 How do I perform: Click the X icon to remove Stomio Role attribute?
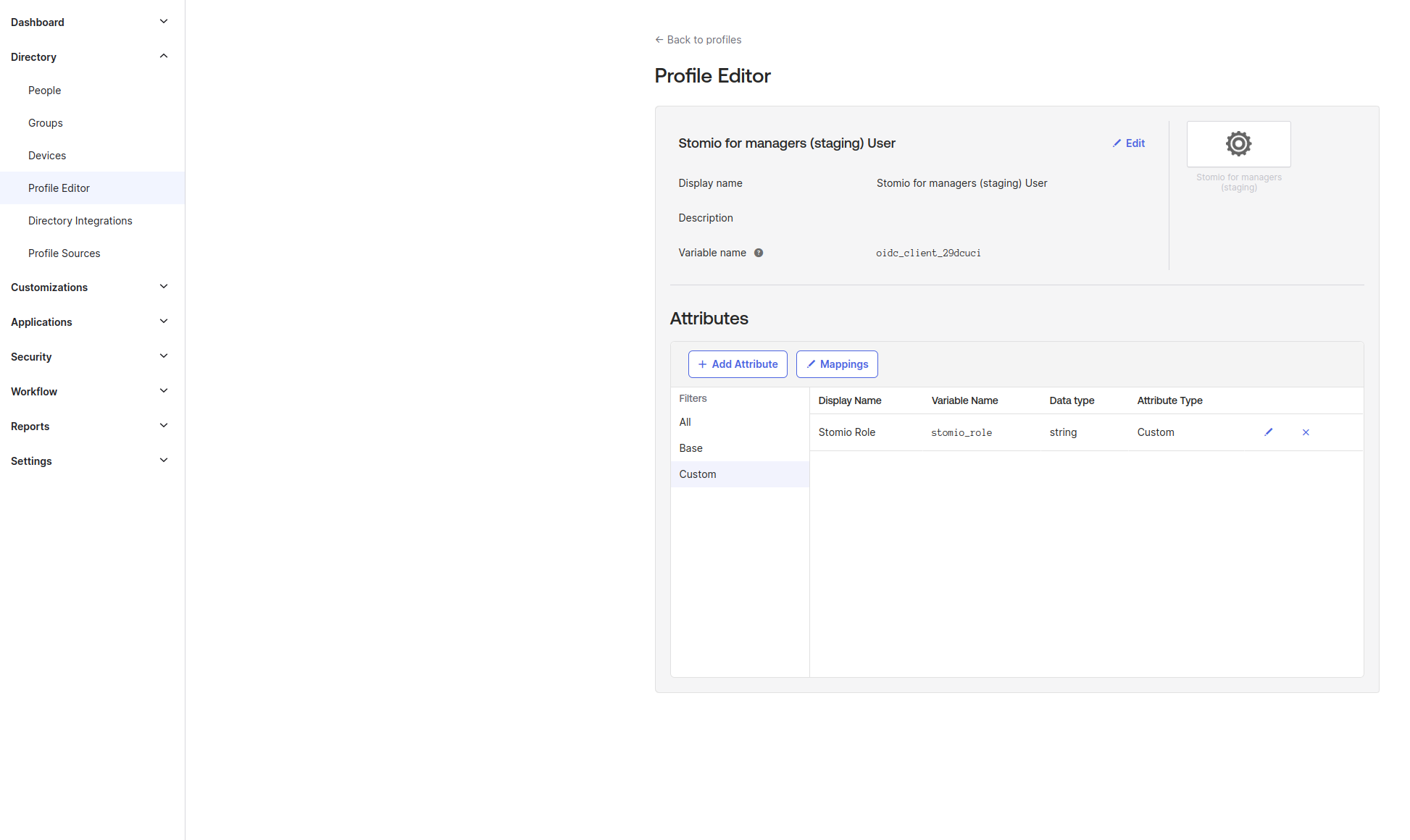tap(1305, 432)
